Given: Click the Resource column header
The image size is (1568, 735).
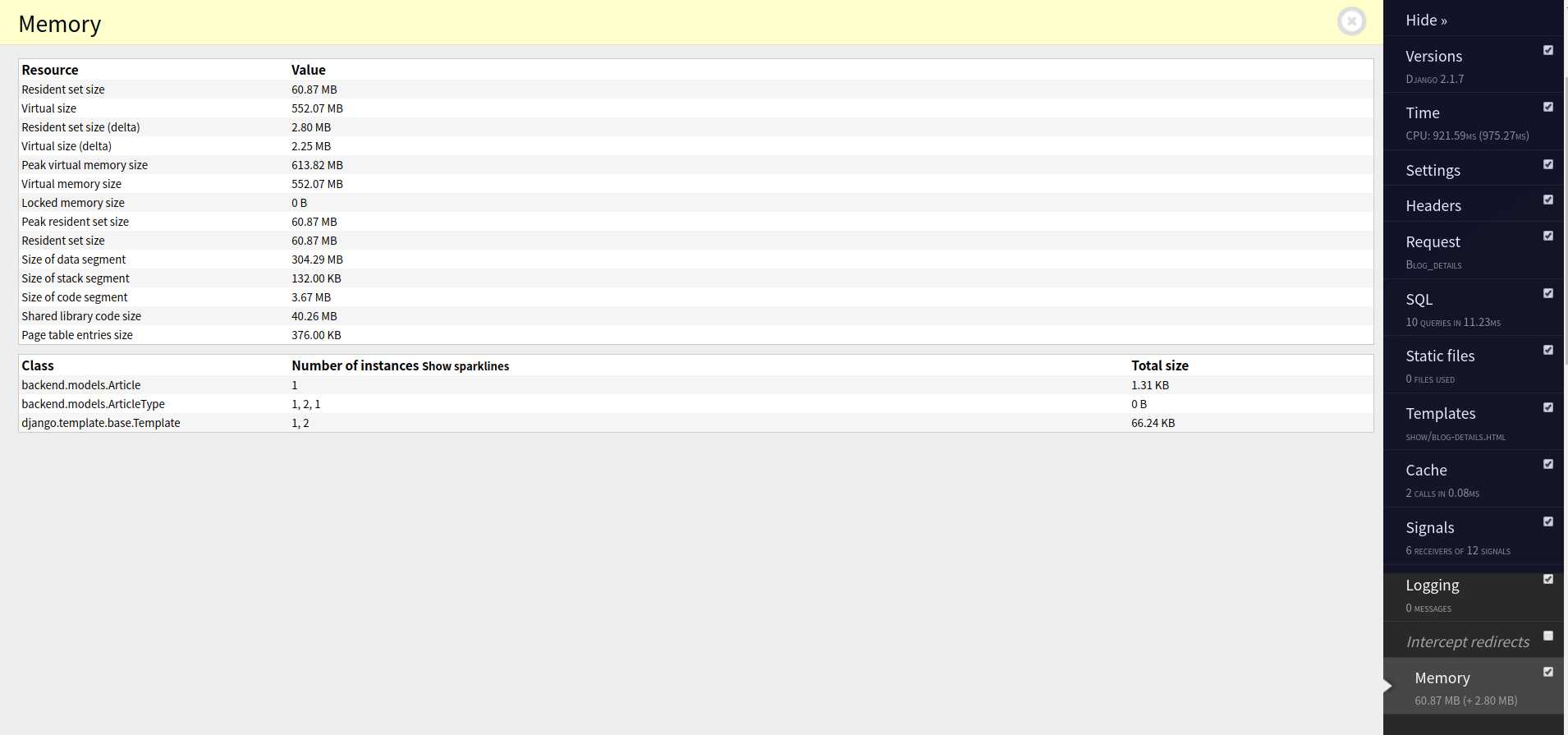Looking at the screenshot, I should [50, 70].
